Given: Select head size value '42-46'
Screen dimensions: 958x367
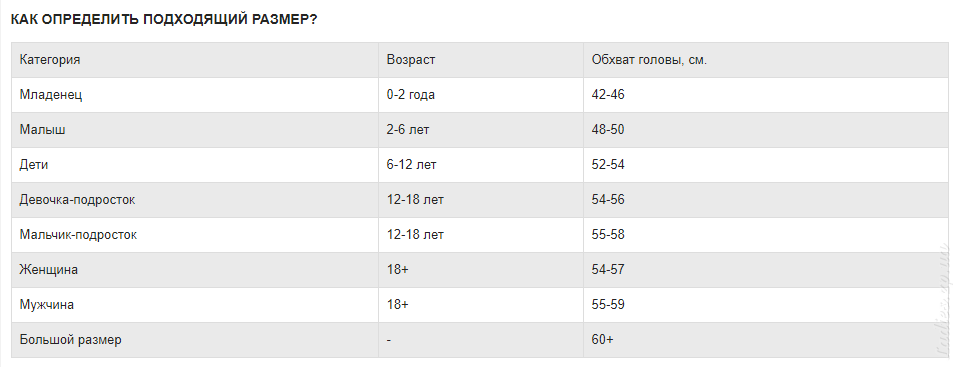Looking at the screenshot, I should [608, 95].
